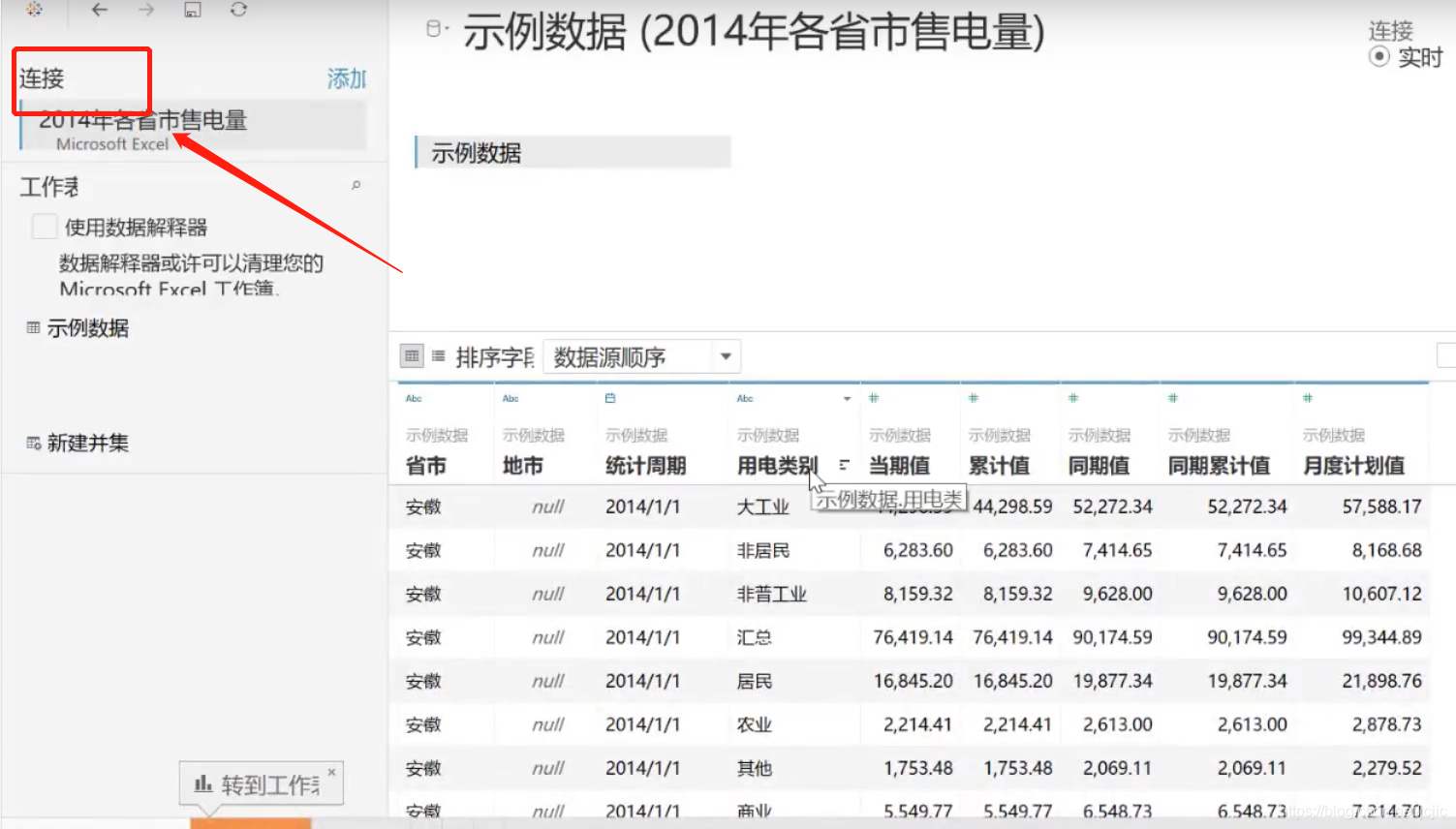Click the 汇总 cell
Viewport: 1456px width, 829px height.
755,637
